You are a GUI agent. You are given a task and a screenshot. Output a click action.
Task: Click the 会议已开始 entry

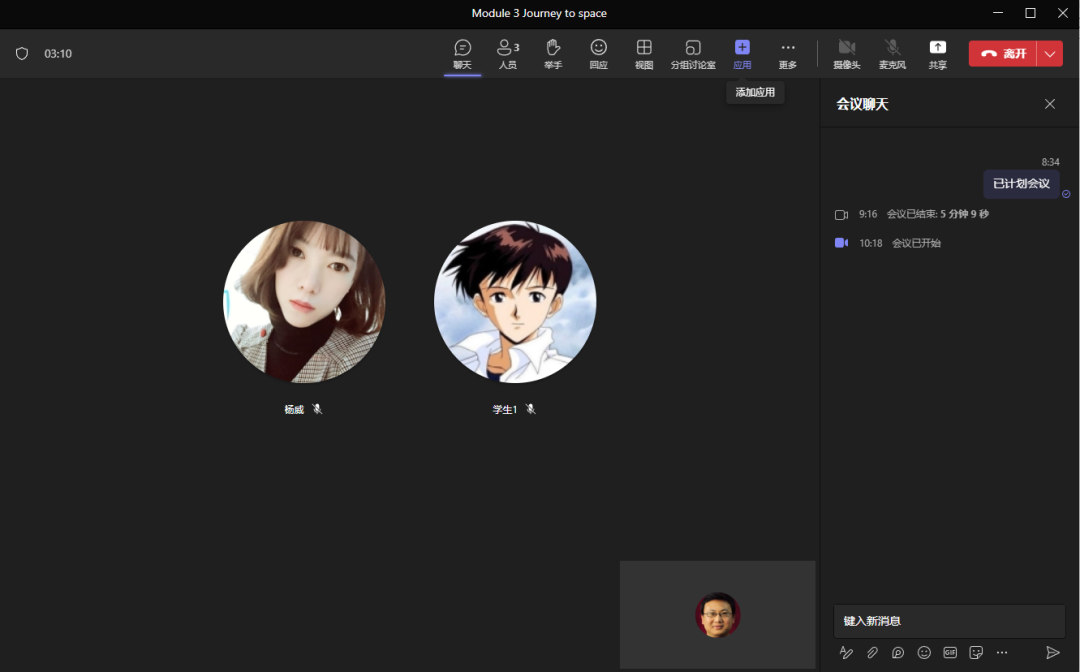[x=916, y=243]
